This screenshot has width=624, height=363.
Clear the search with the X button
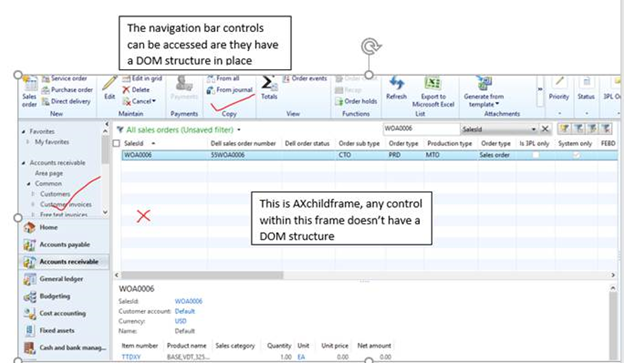545,129
